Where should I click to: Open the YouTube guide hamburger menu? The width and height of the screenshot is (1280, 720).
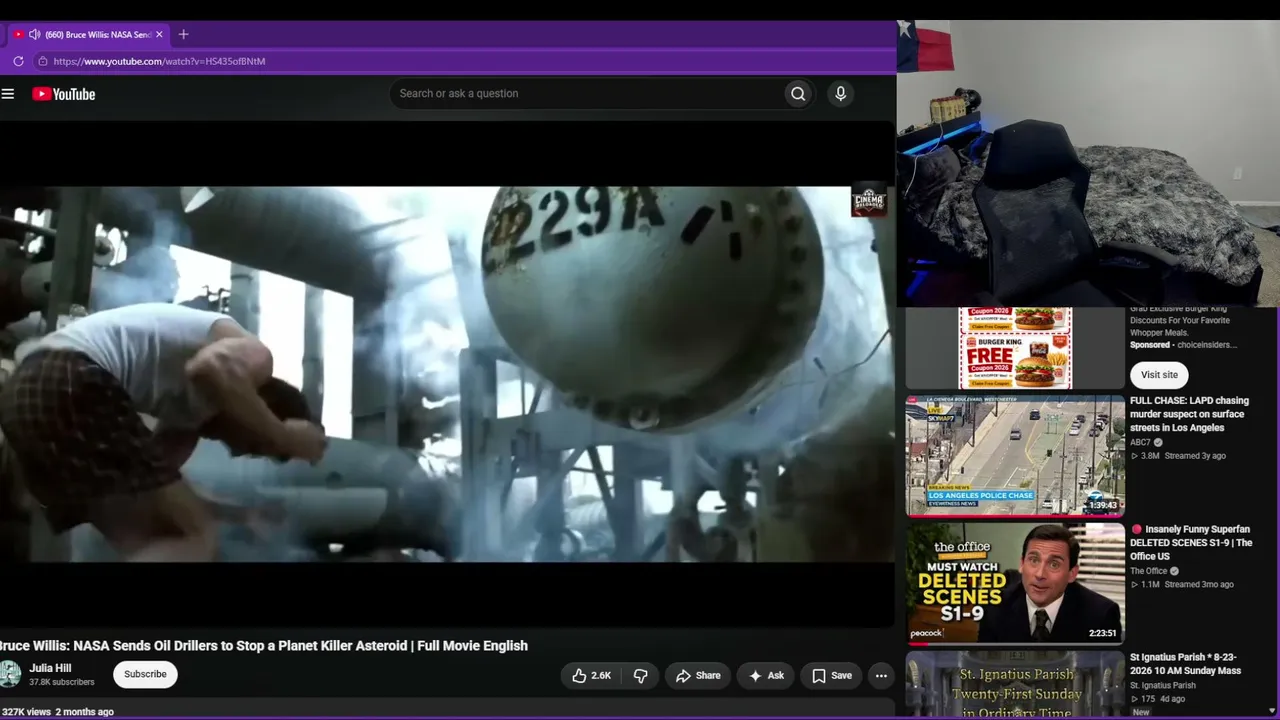pyautogui.click(x=8, y=94)
